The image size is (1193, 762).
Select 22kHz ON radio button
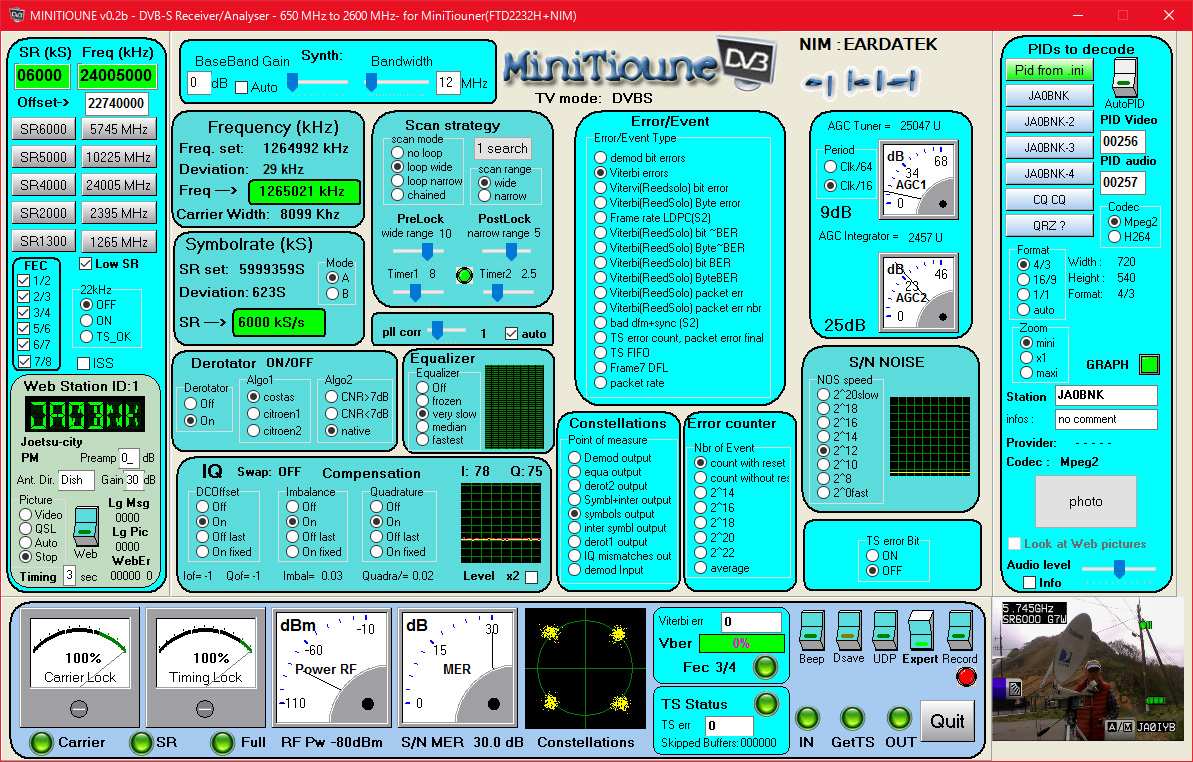tap(87, 321)
